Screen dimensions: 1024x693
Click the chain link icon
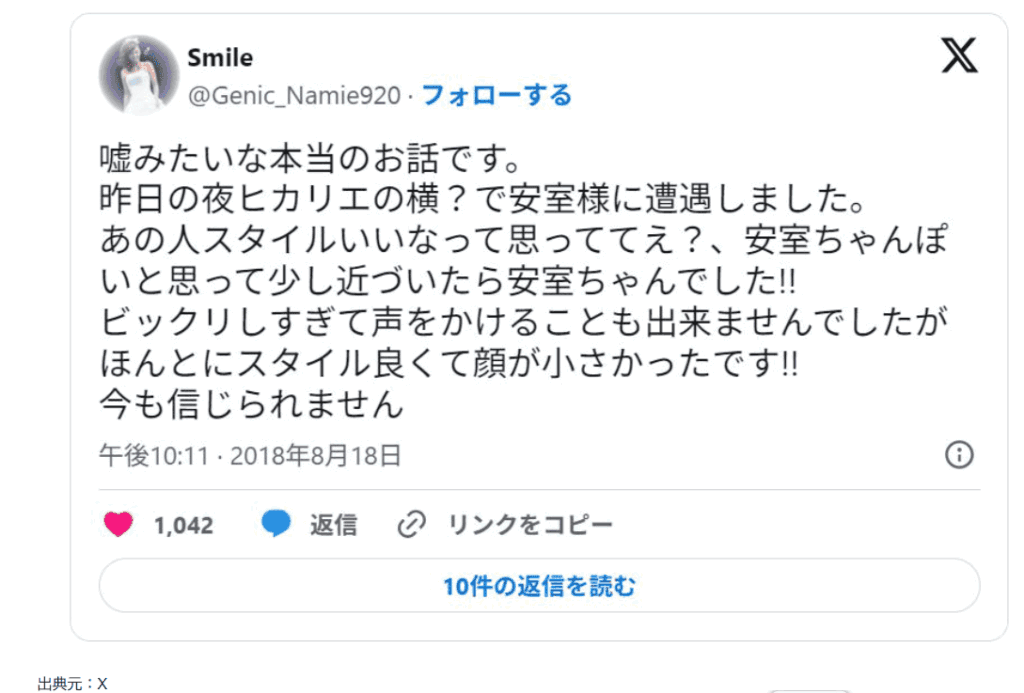412,524
